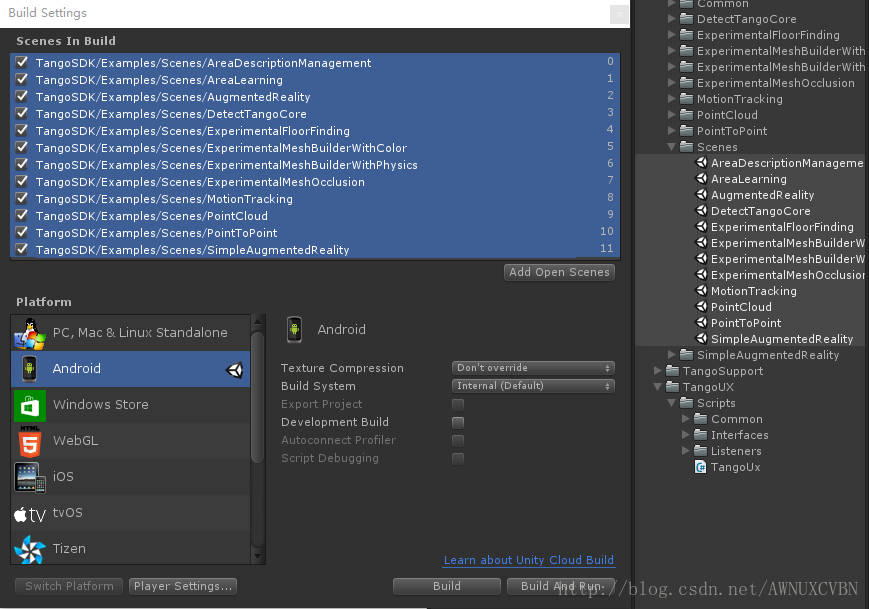Click the WebGL HTML5 icon
The height and width of the screenshot is (609, 869).
pos(30,442)
